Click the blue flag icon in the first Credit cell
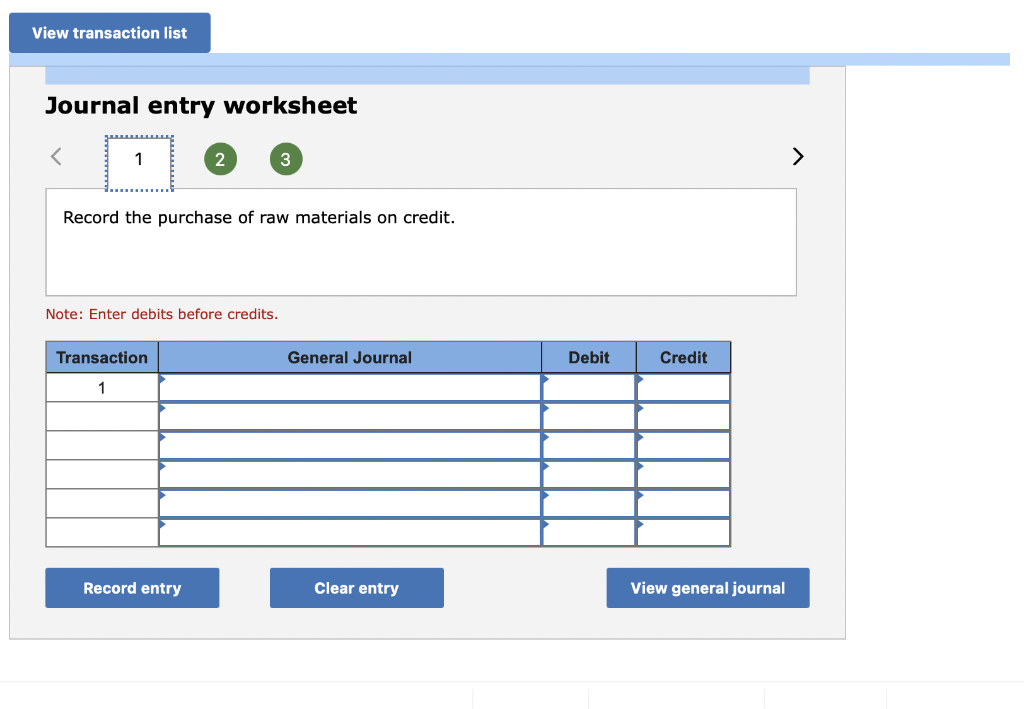 (x=639, y=381)
